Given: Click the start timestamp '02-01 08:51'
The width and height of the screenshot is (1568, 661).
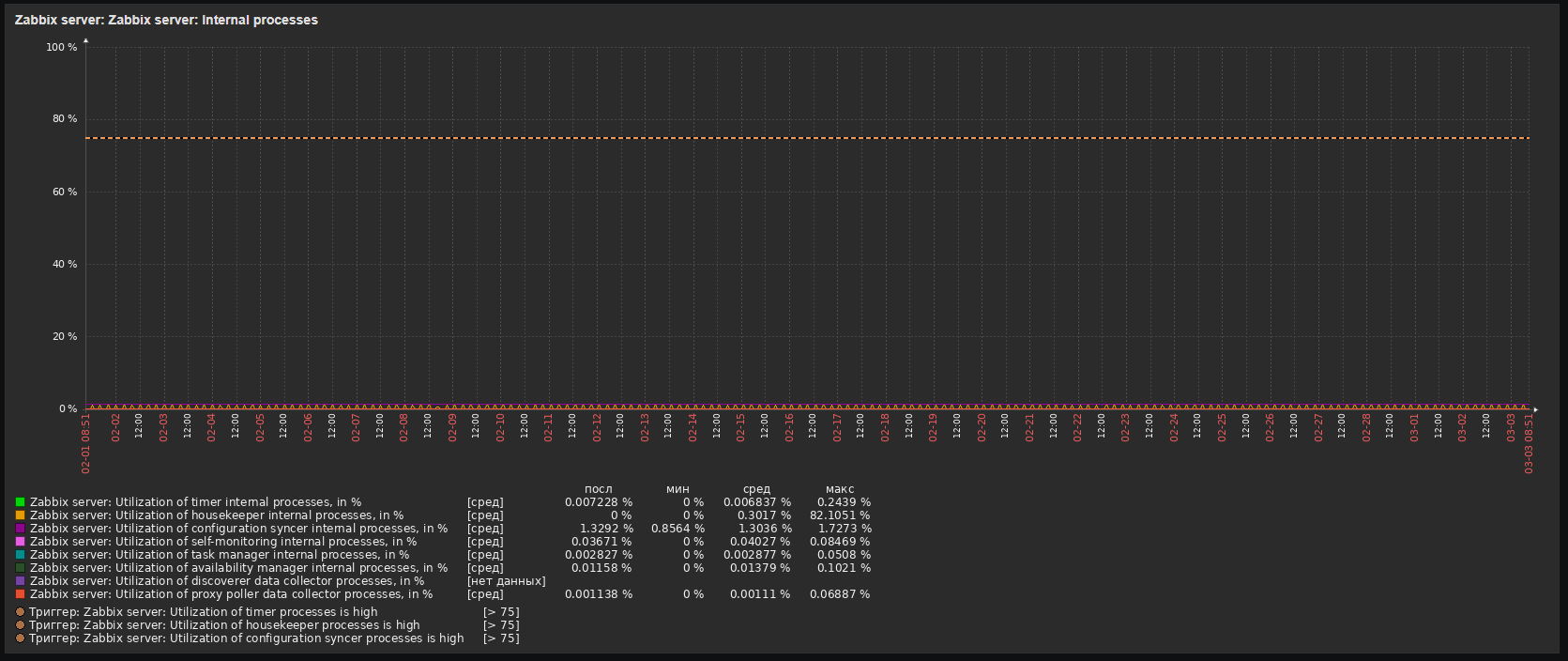Looking at the screenshot, I should coord(85,443).
